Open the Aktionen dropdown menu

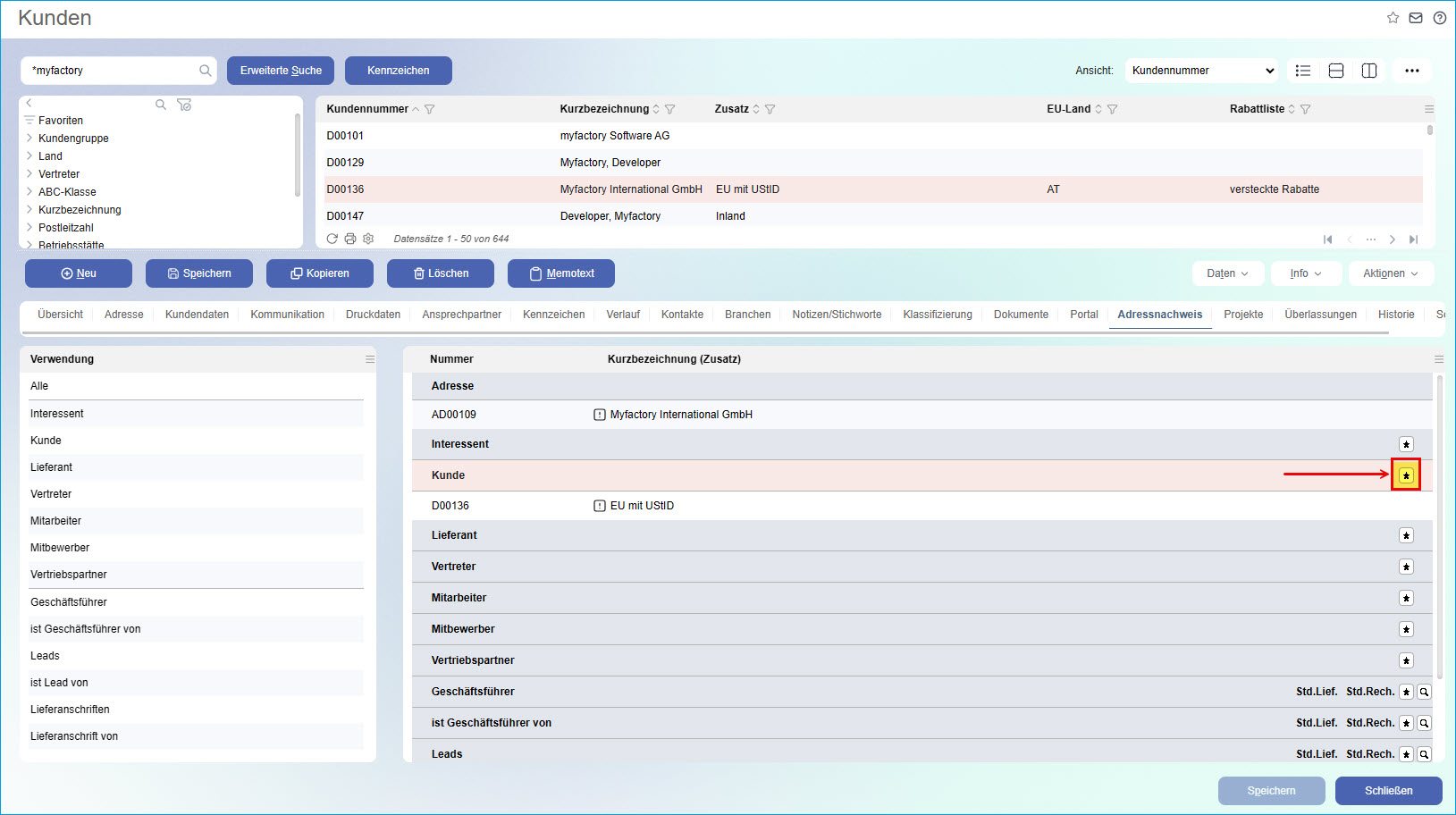(x=1391, y=273)
